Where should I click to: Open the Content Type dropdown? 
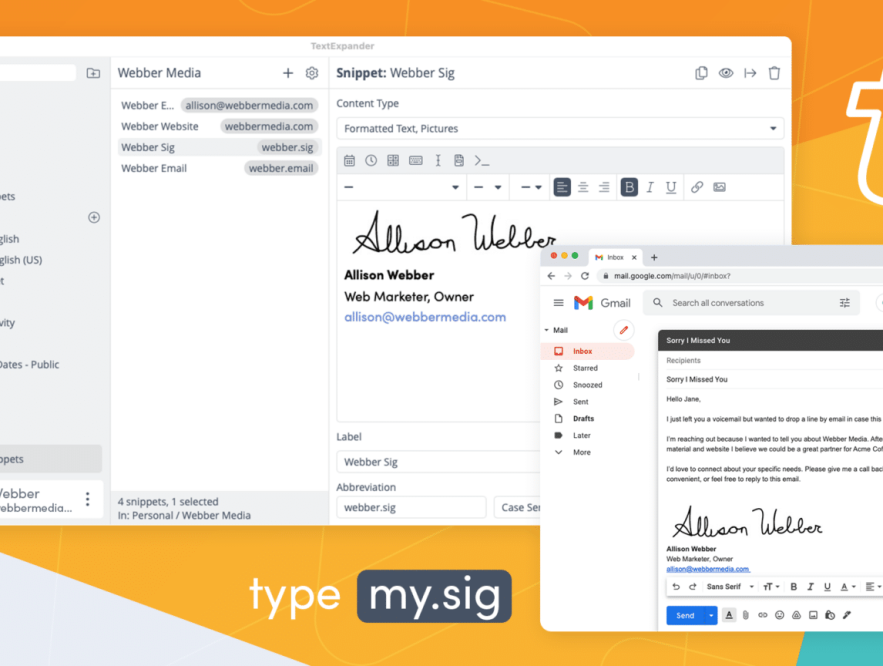tap(560, 128)
